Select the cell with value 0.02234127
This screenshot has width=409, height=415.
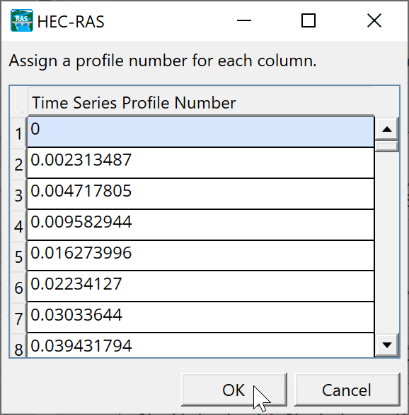[201, 287]
